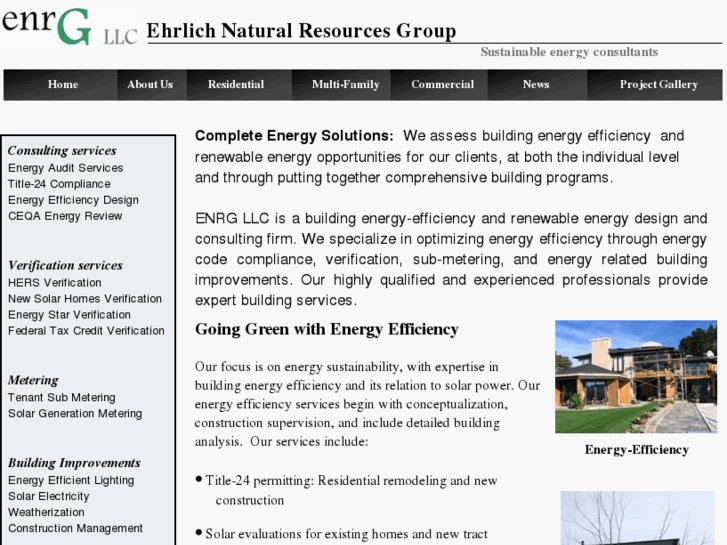View the News page
This screenshot has width=727, height=545.
536,84
